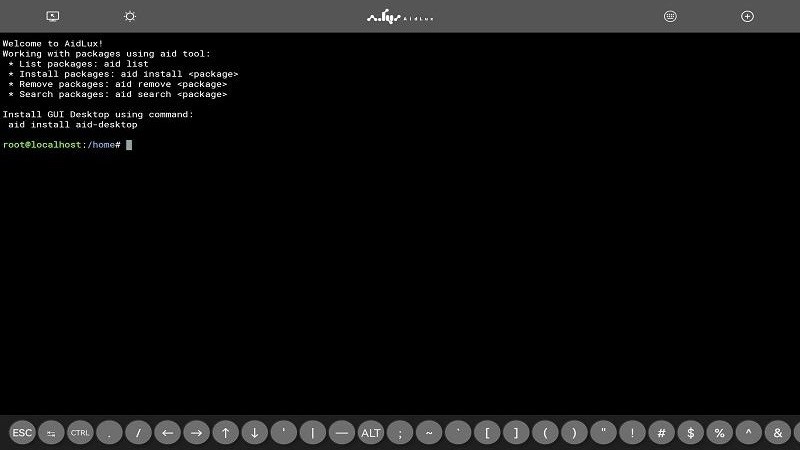
Task: Tap the caret key
Action: click(x=749, y=433)
